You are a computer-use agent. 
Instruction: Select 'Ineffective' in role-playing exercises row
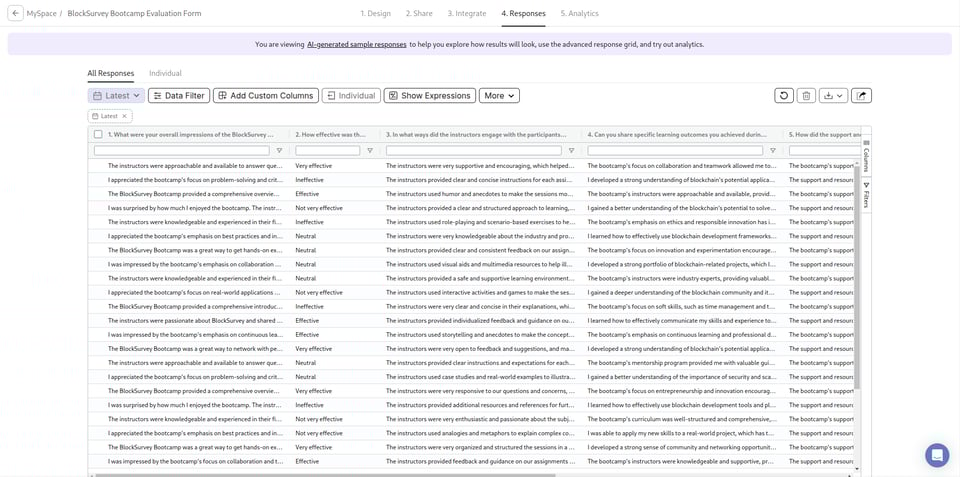[336, 222]
